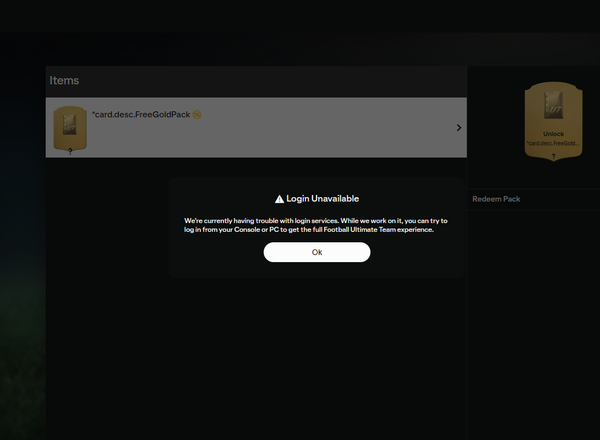Click the *card.desc.FreeGoldPack item label

click(x=140, y=115)
